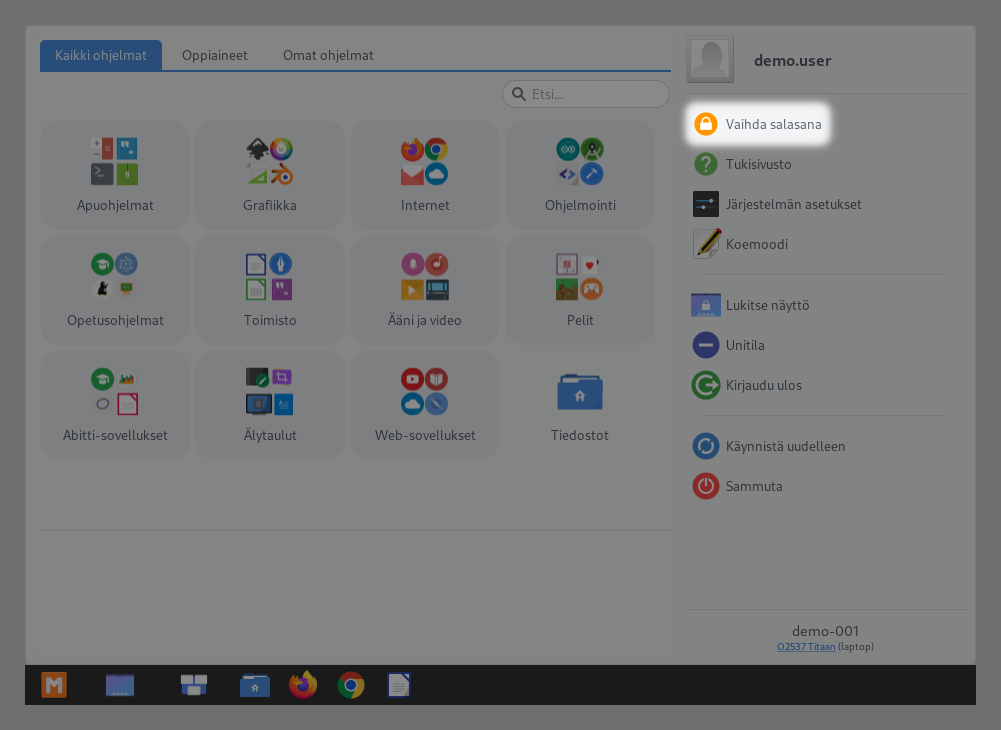Open the Ääni ja video category

[x=425, y=290]
